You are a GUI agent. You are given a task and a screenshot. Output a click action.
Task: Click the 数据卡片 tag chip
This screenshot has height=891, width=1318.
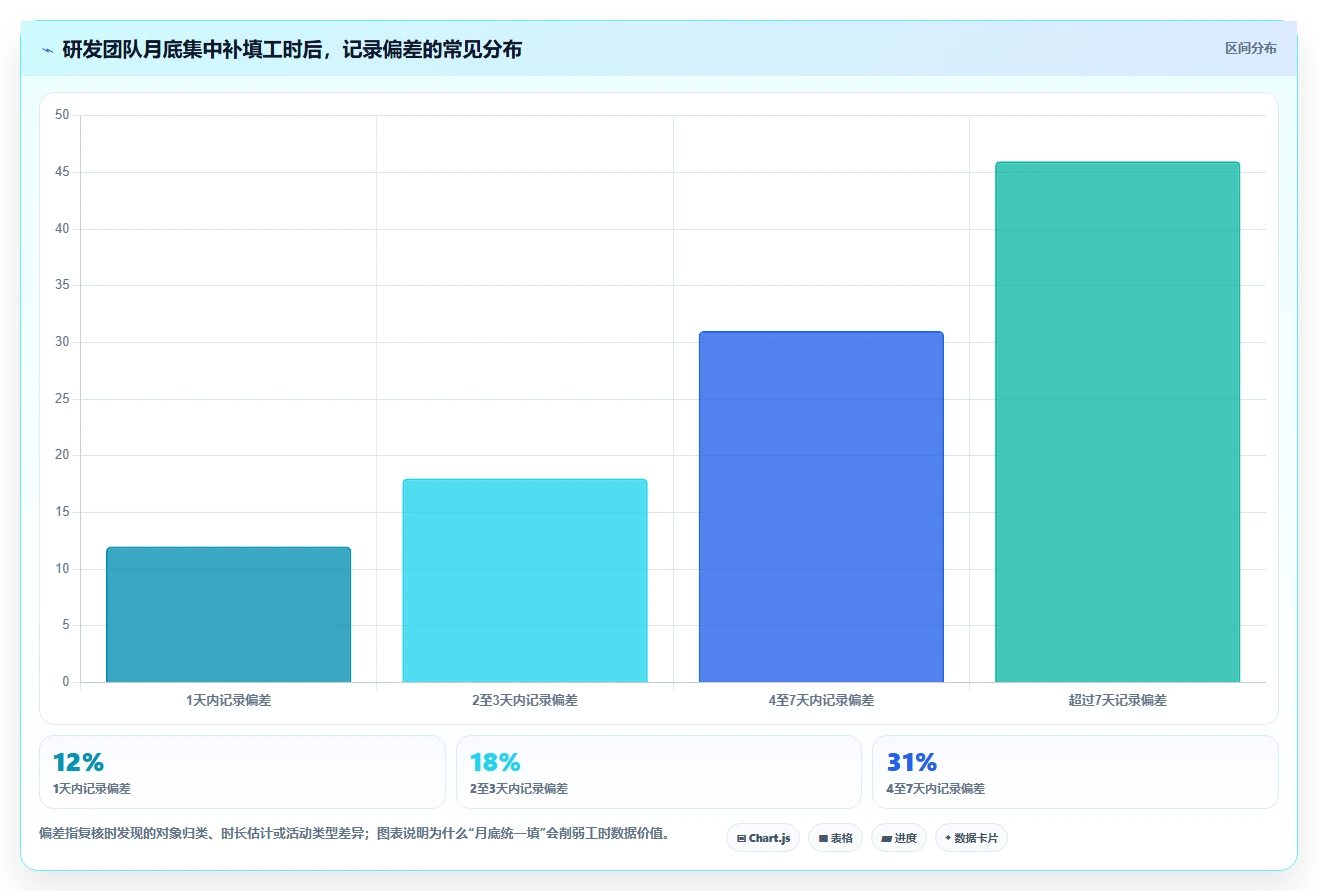click(x=971, y=838)
